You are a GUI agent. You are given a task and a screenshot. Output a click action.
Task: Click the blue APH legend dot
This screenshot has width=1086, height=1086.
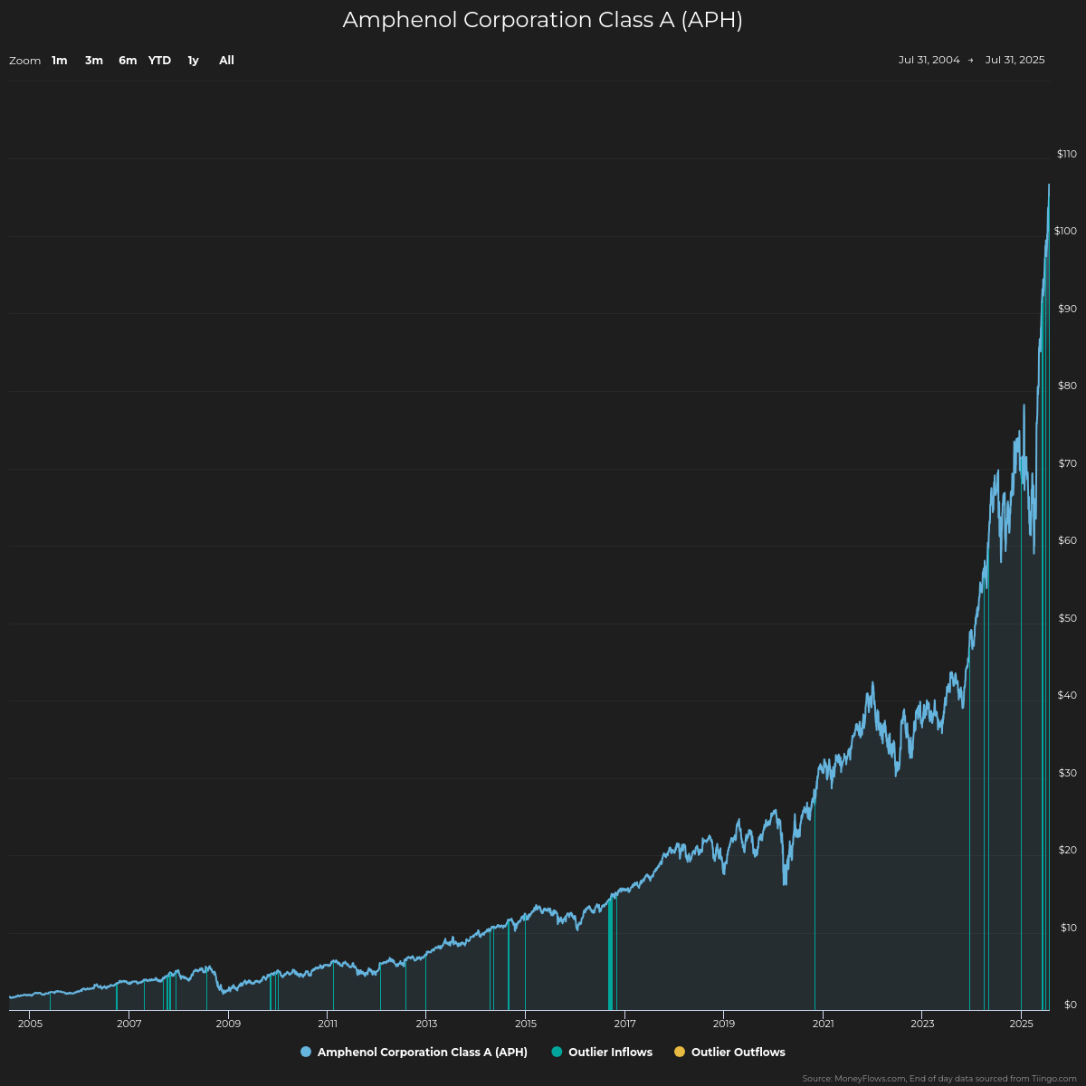tap(305, 1052)
